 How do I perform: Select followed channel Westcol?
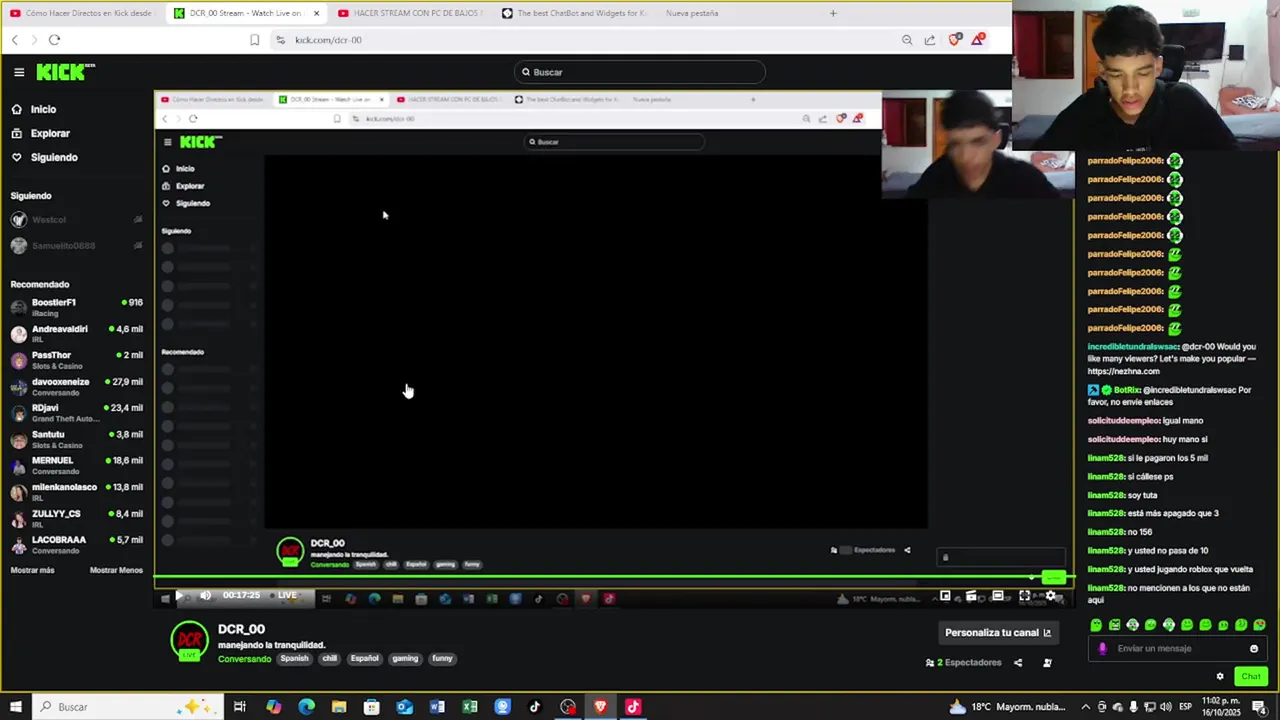(76, 220)
